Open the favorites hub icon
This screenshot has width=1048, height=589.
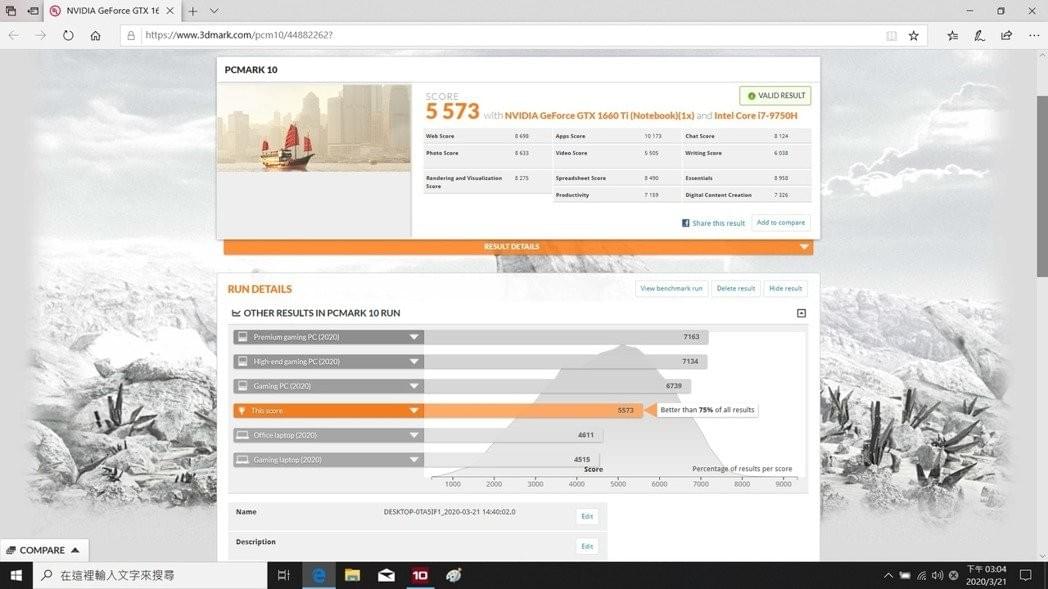point(952,35)
